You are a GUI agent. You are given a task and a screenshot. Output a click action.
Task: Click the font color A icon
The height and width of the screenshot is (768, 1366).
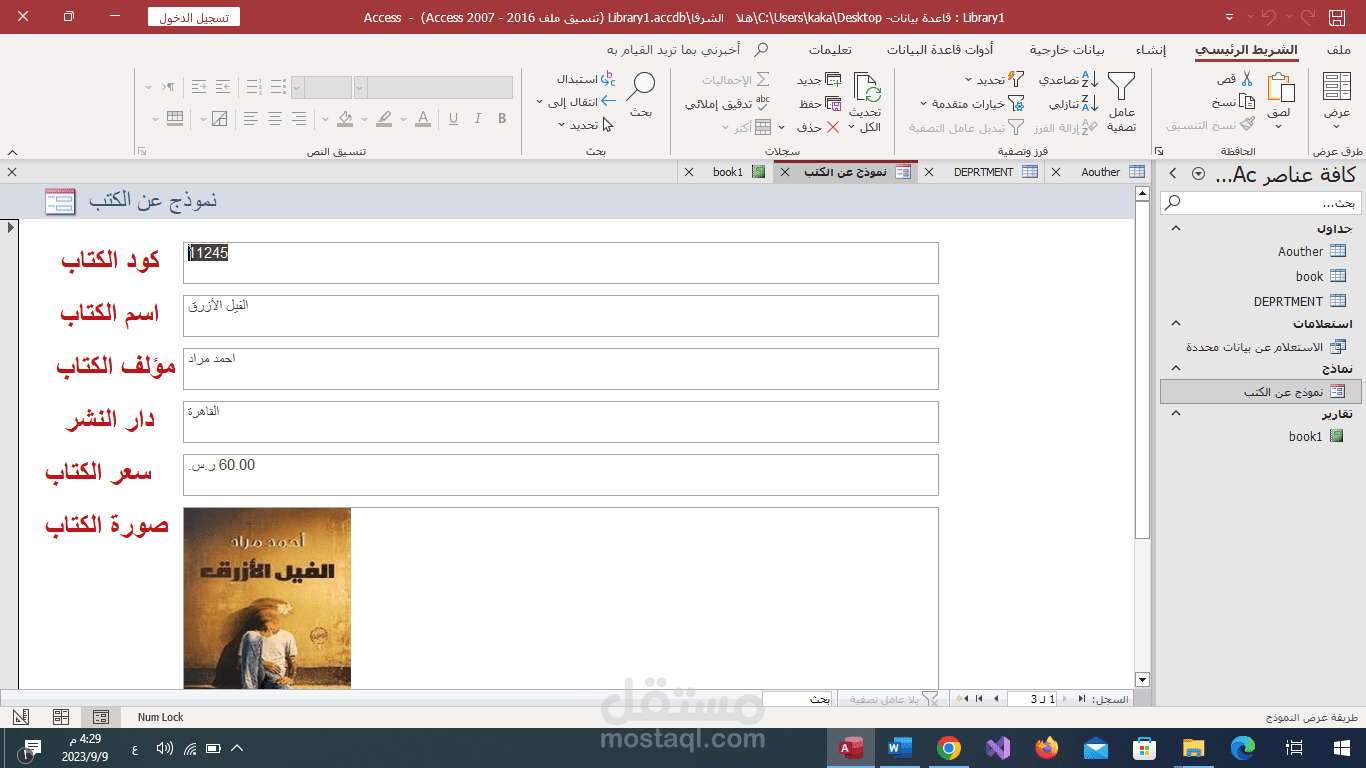423,119
